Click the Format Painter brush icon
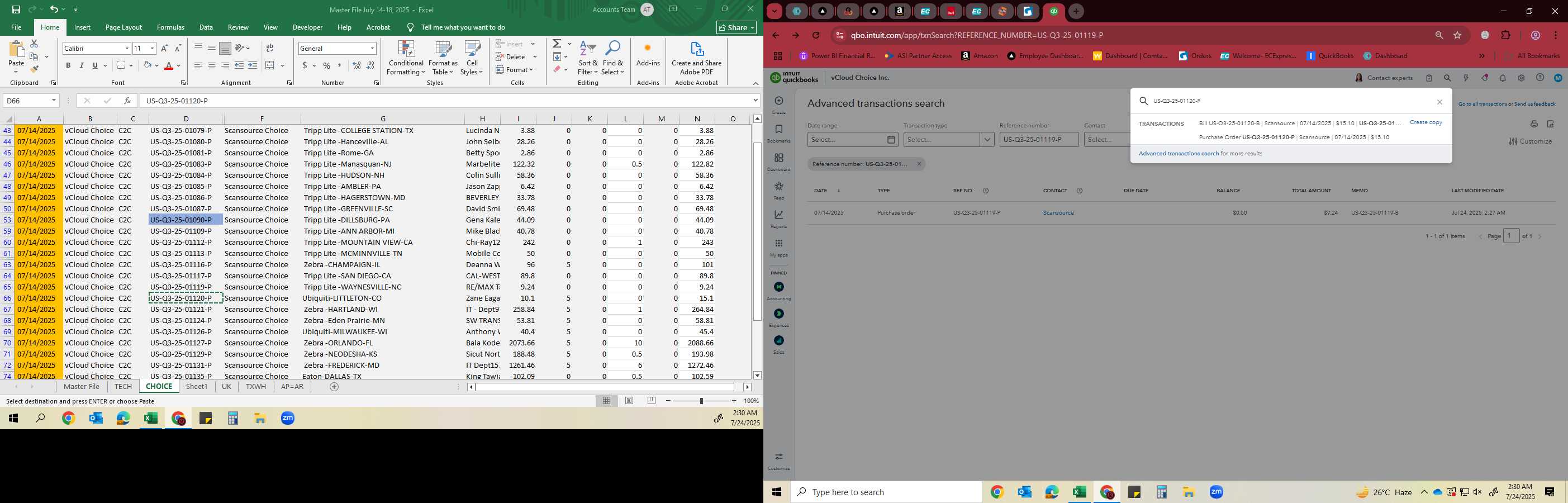 (x=34, y=69)
